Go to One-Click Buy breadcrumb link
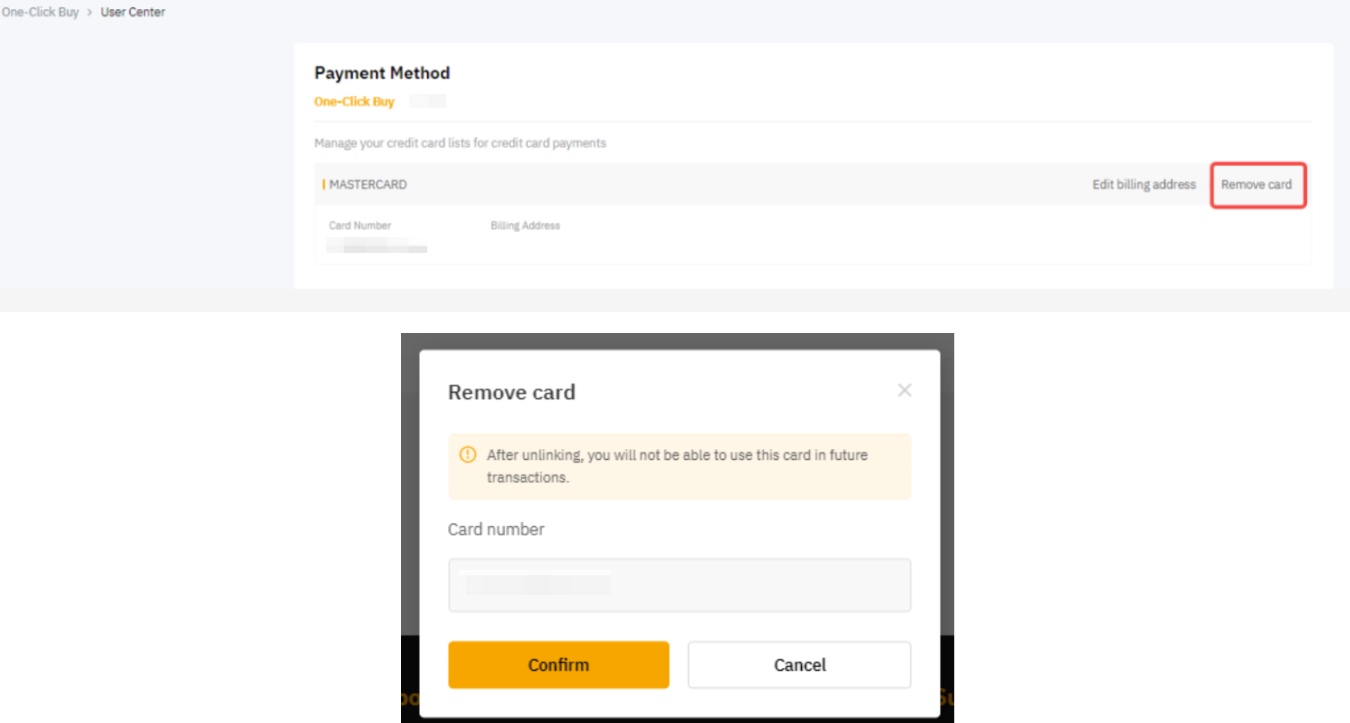 click(x=40, y=12)
